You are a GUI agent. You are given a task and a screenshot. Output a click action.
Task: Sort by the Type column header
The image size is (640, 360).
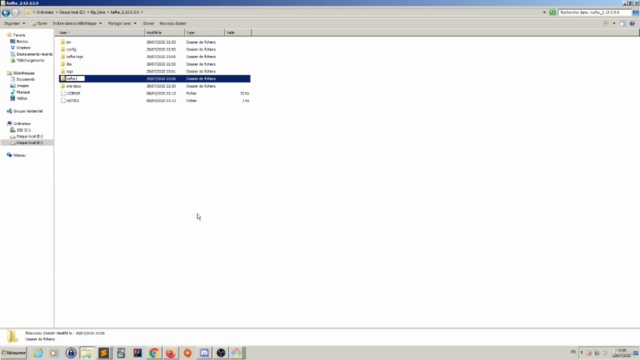(x=204, y=33)
